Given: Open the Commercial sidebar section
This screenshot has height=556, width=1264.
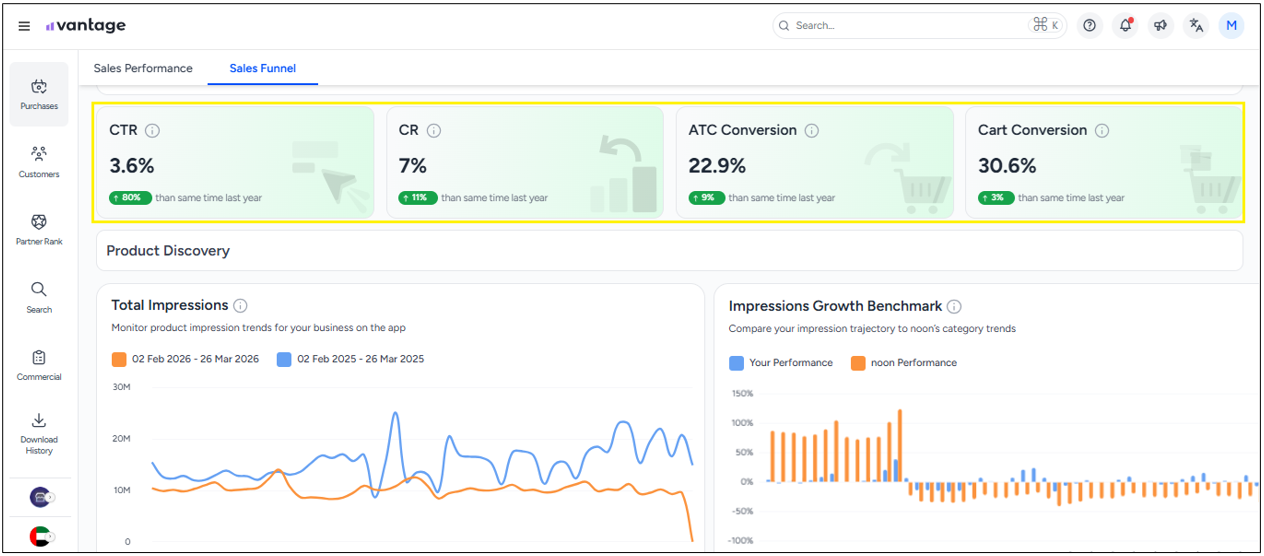Looking at the screenshot, I should pos(39,365).
